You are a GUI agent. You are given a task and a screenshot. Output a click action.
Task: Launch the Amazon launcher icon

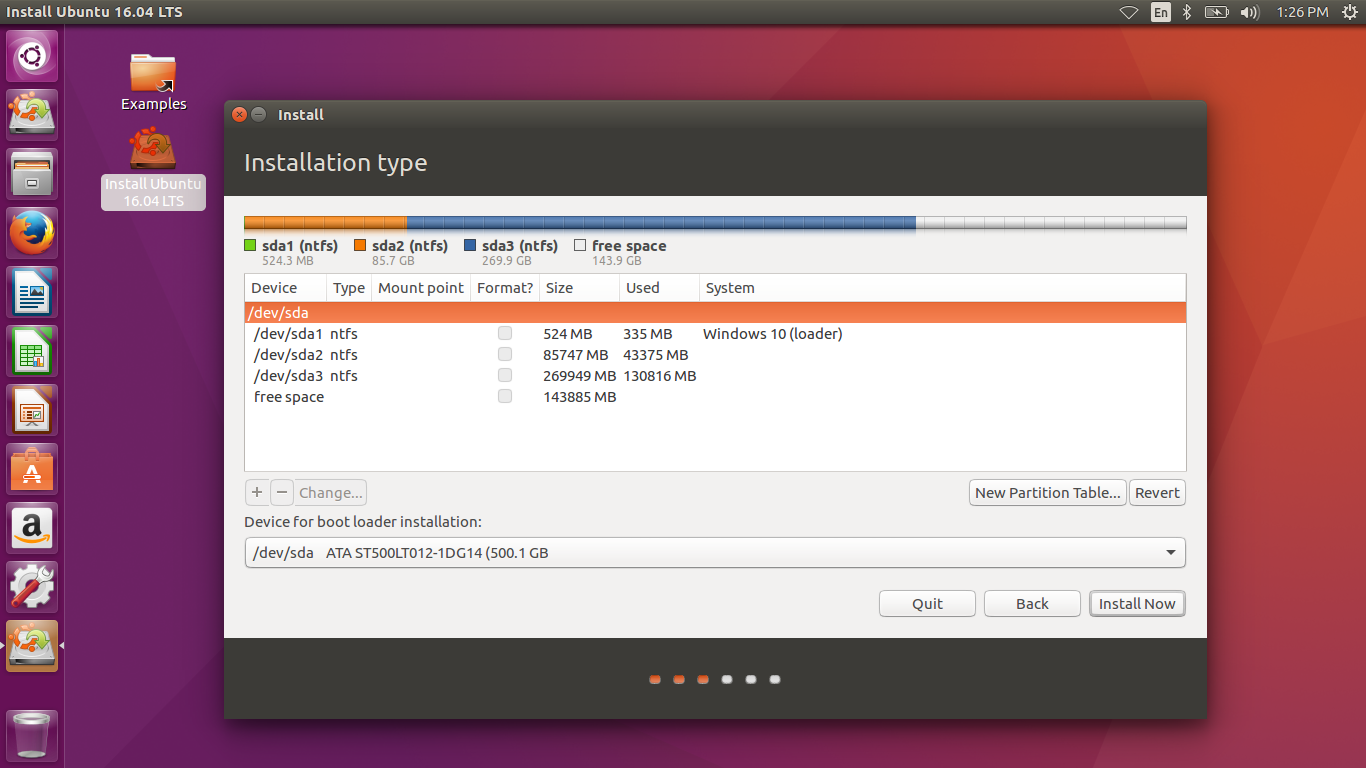point(32,528)
